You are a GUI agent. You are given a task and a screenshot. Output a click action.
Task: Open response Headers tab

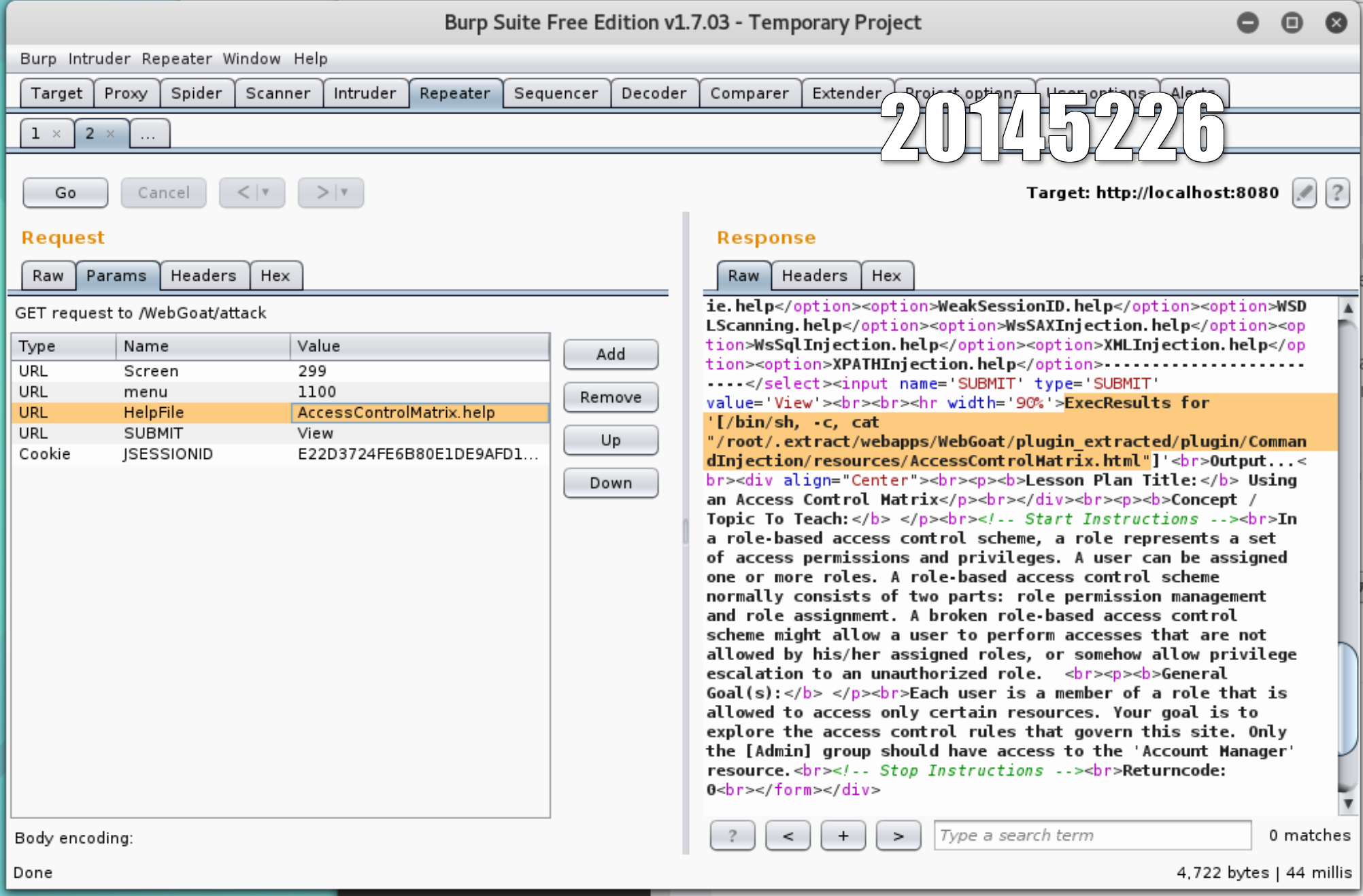click(x=815, y=276)
